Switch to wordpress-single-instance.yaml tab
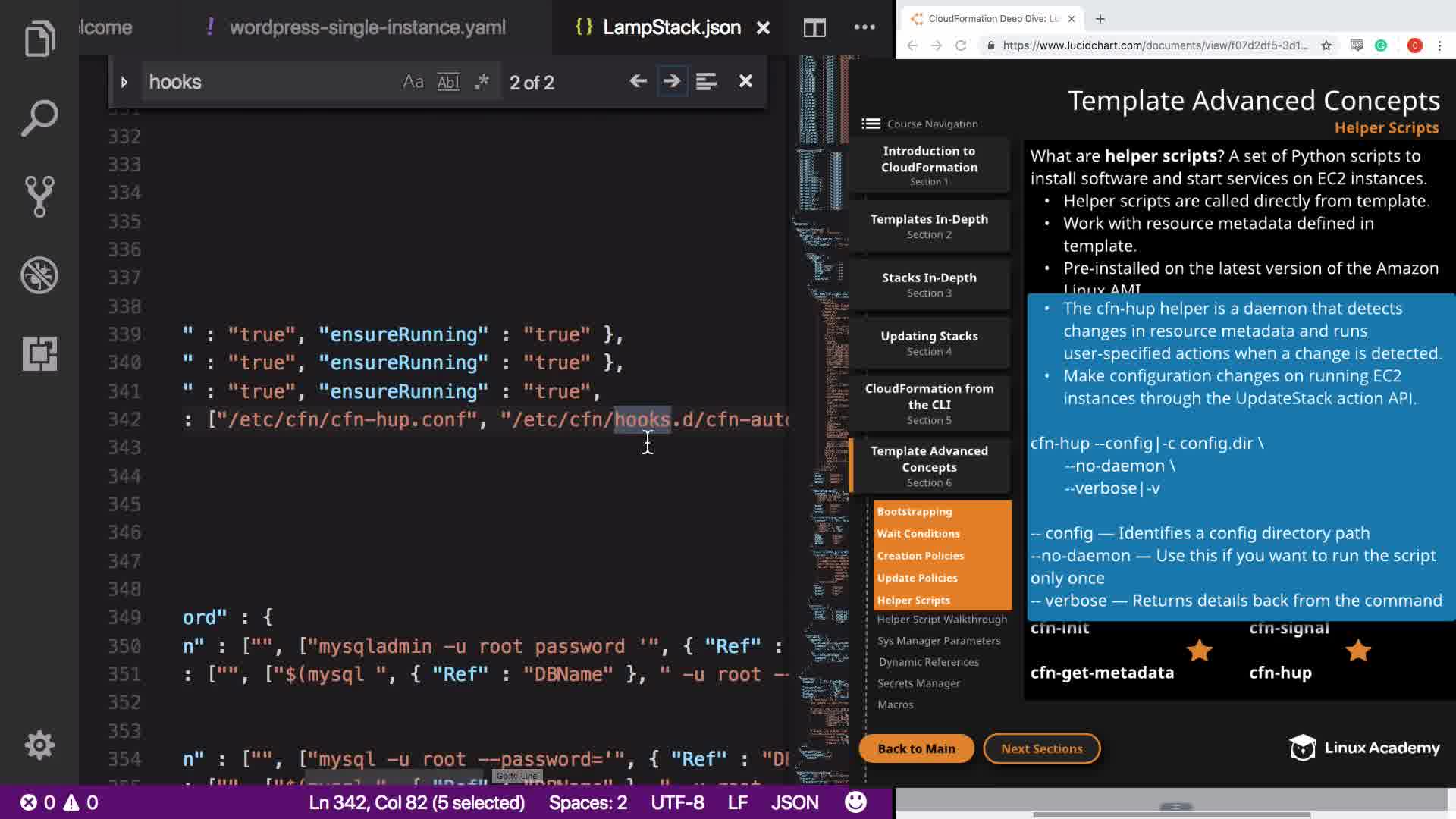Screen dimensions: 1456x819 coord(367,28)
